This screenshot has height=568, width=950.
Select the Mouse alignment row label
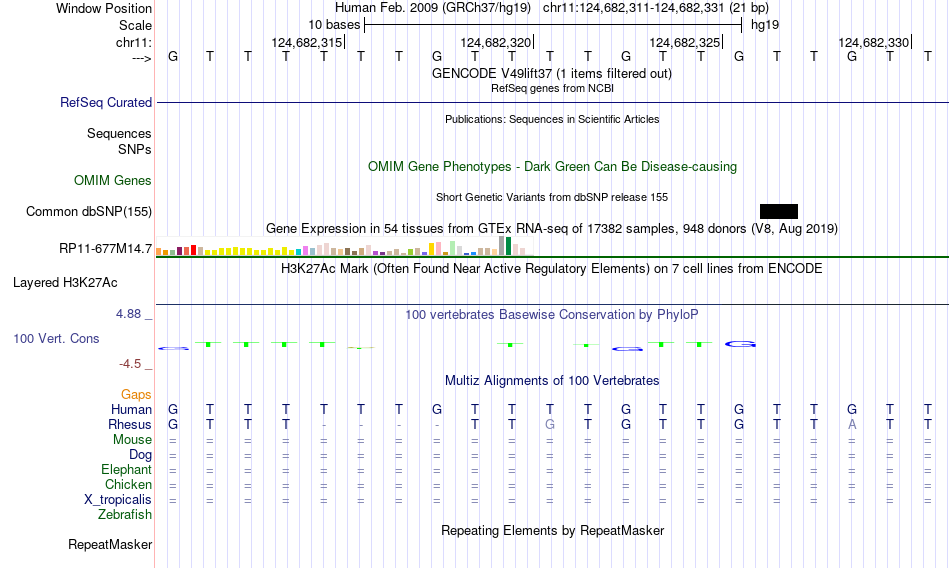coord(132,439)
